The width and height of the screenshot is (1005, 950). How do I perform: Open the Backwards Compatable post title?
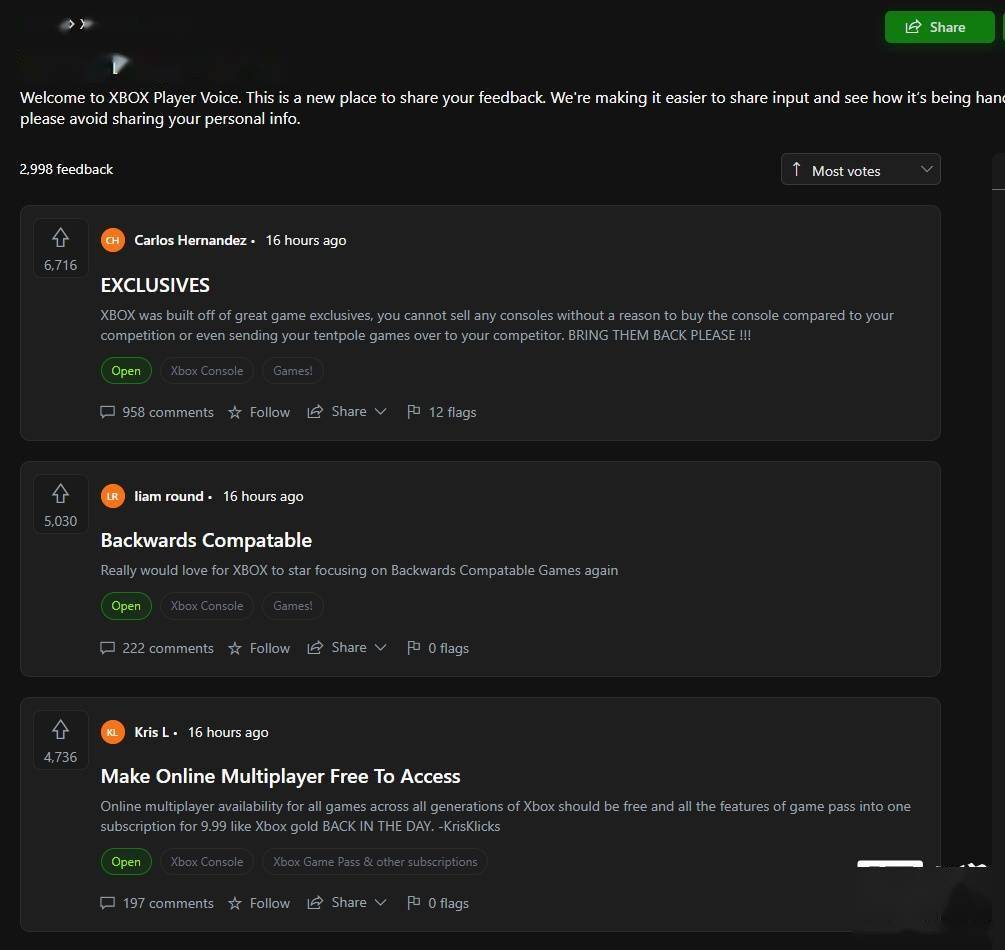click(x=206, y=540)
